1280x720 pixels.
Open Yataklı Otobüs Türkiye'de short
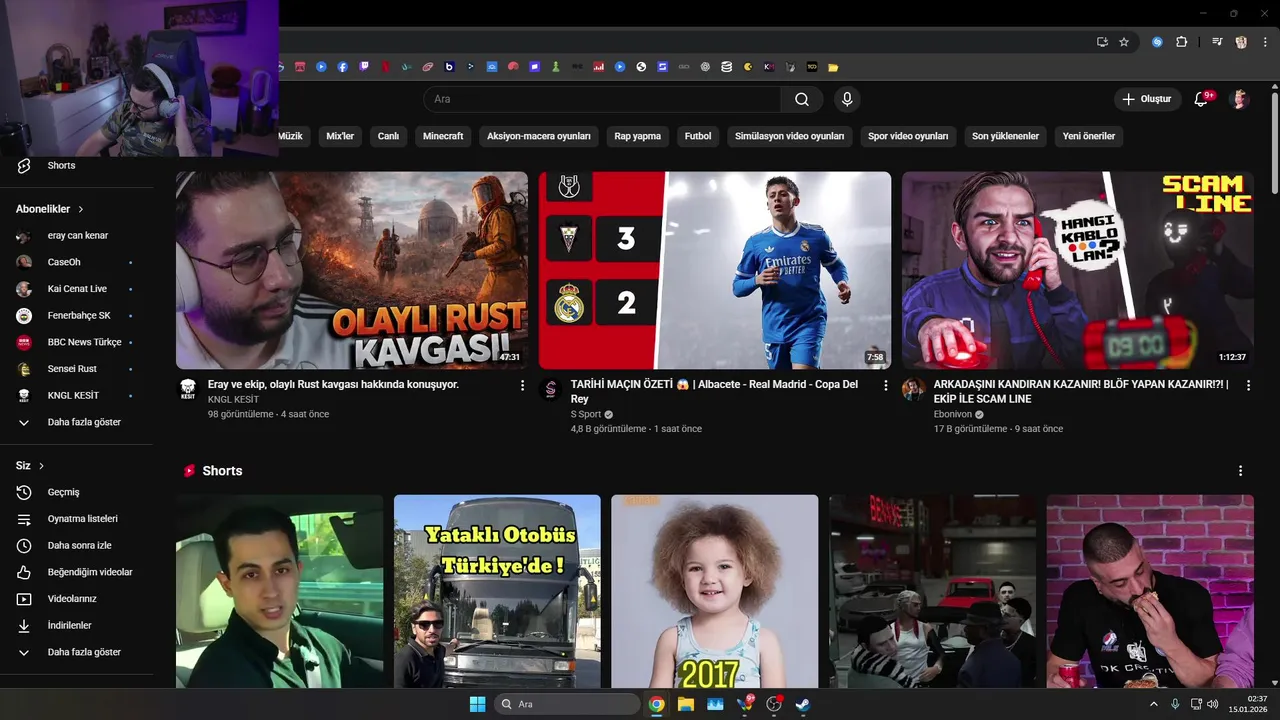[497, 591]
